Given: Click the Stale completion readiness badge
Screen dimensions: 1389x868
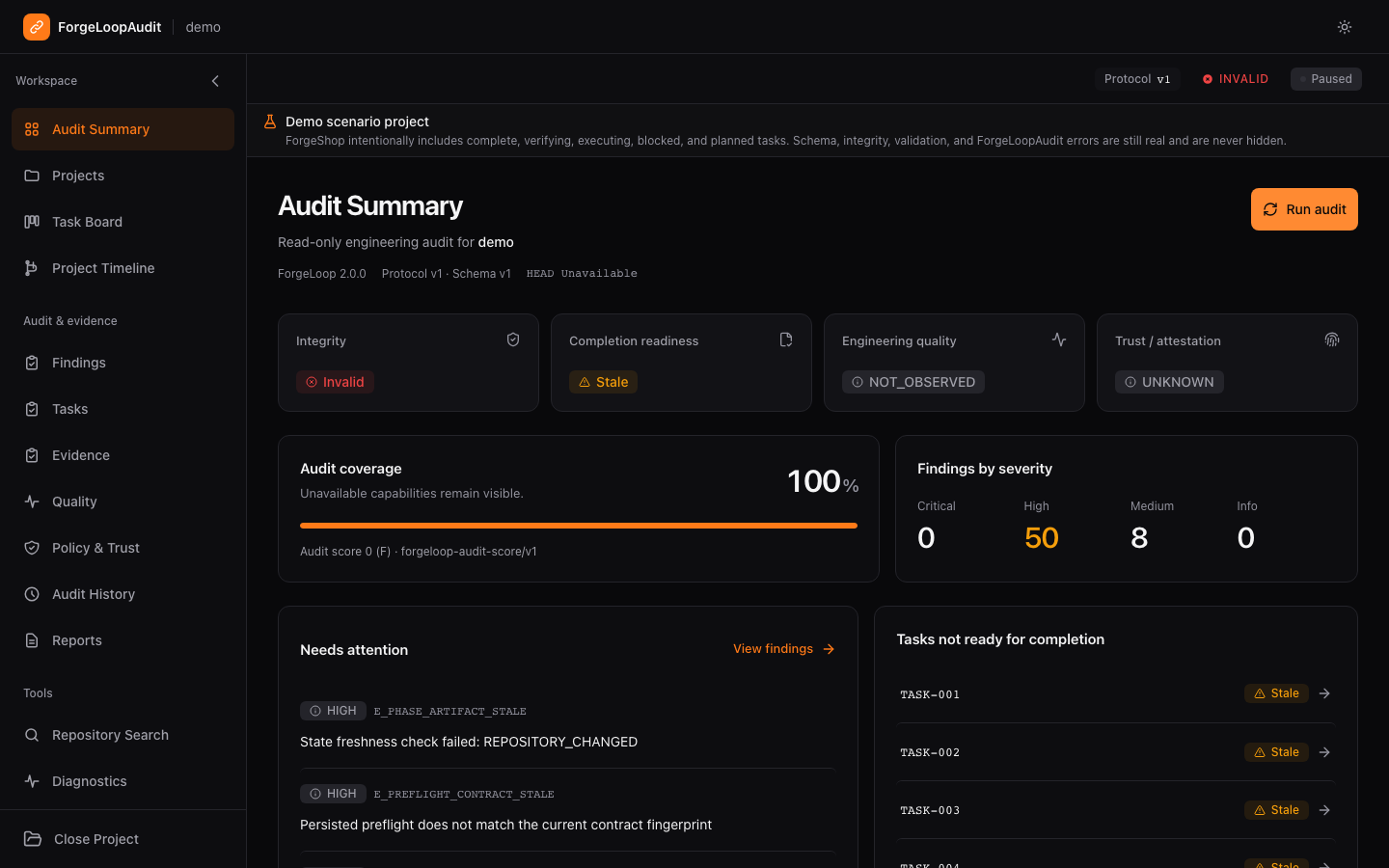Looking at the screenshot, I should (603, 382).
